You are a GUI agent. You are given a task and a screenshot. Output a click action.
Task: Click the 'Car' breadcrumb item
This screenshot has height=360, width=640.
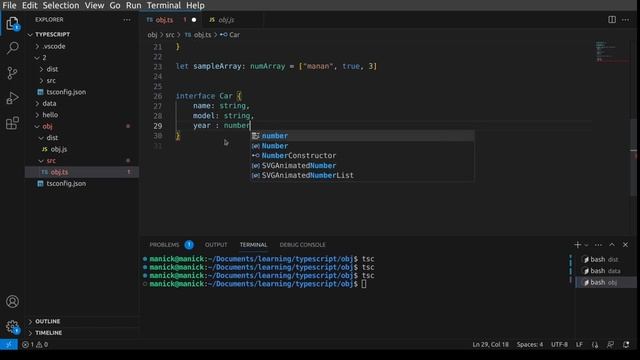tap(234, 35)
